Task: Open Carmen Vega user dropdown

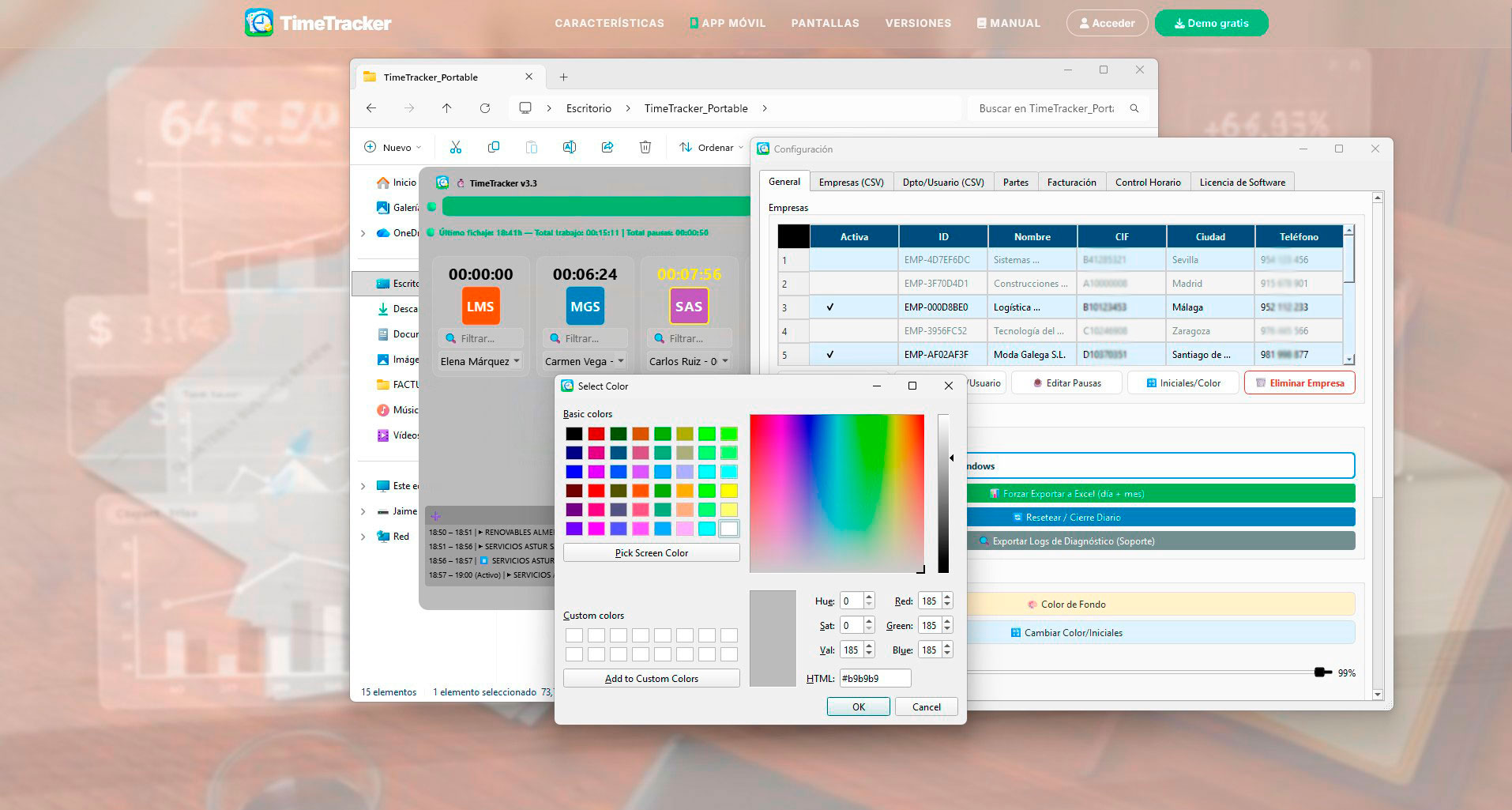Action: click(x=585, y=361)
